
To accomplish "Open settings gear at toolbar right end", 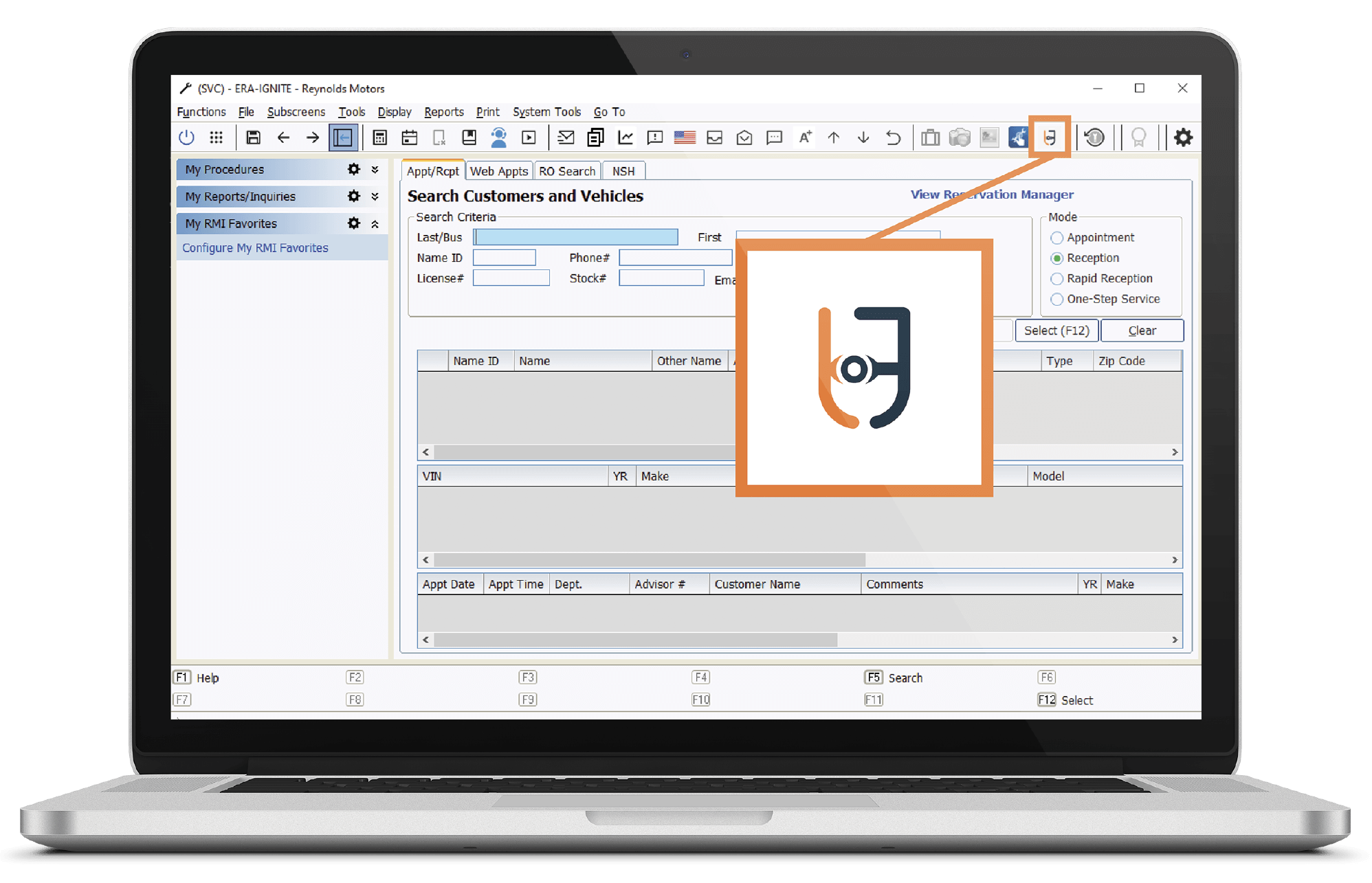I will (x=1183, y=137).
